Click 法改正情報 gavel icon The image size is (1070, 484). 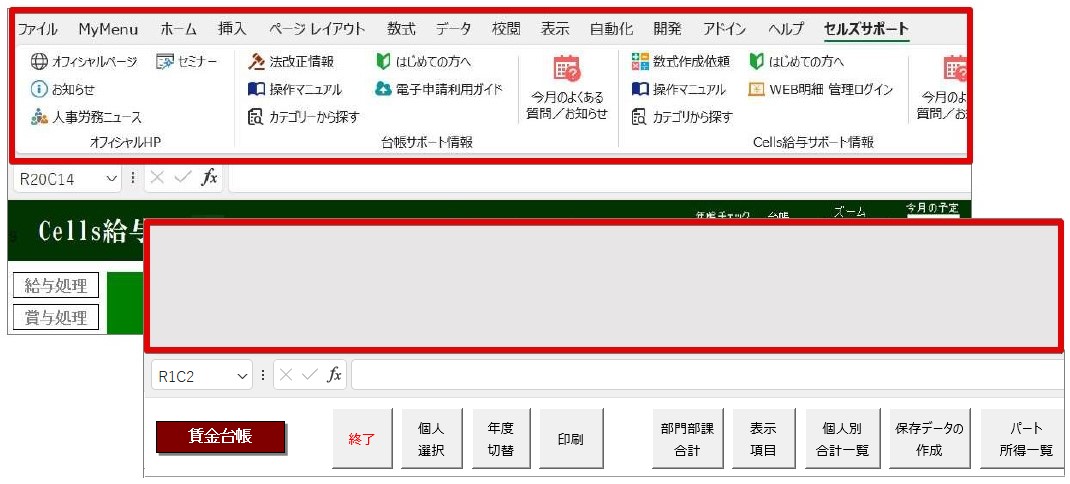(x=256, y=62)
